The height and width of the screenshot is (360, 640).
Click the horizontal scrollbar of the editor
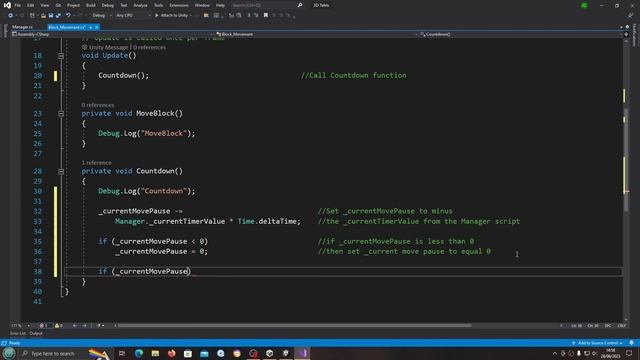[x=294, y=326]
